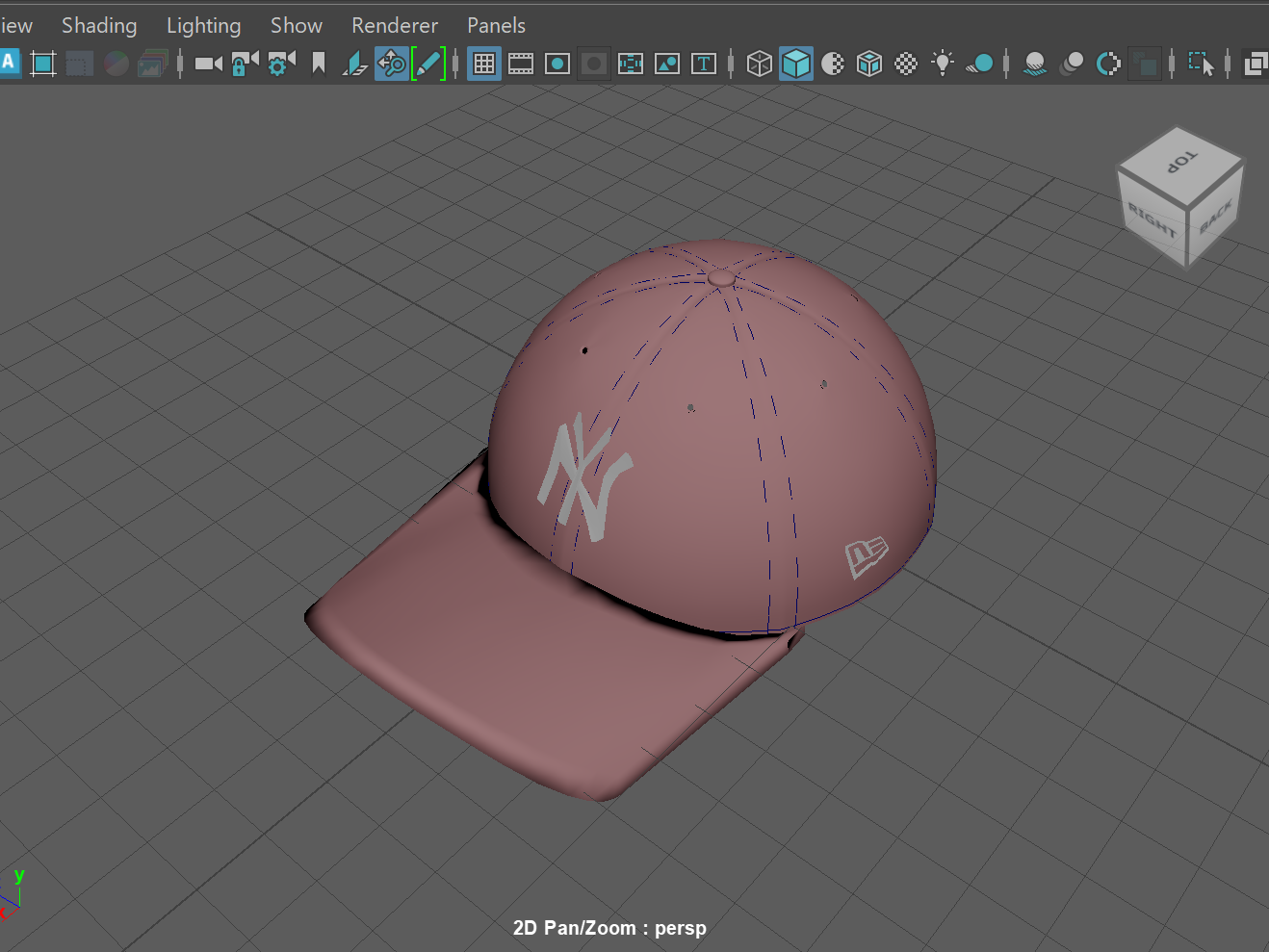The width and height of the screenshot is (1269, 952).
Task: Click the Use All Lights bulb icon
Action: 943,64
